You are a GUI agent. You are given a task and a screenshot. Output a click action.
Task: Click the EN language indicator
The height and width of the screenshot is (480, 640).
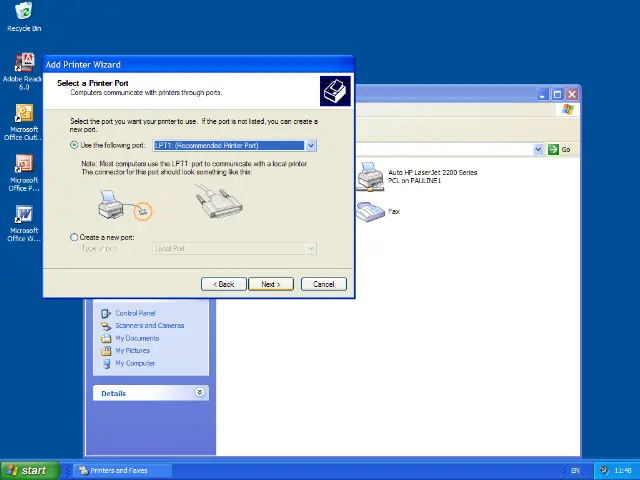coord(575,471)
